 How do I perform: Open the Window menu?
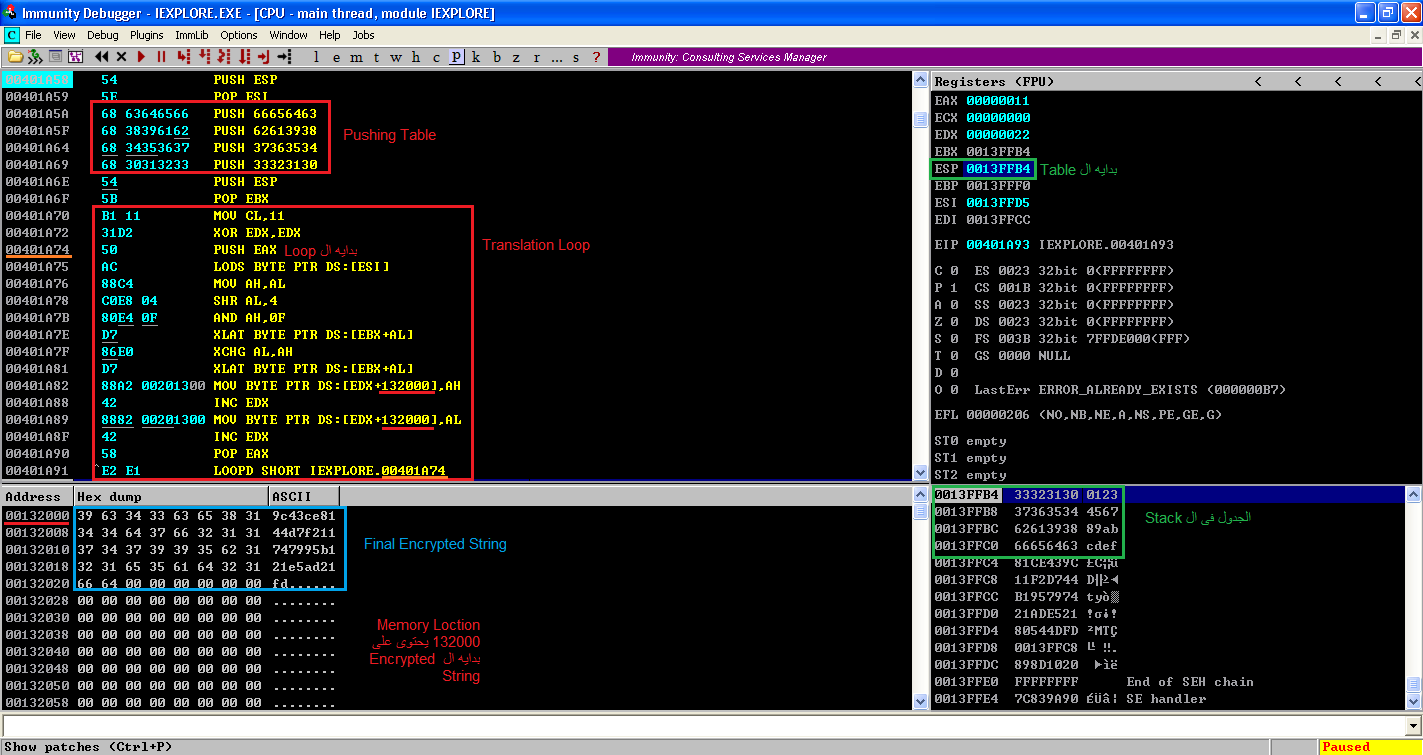click(288, 35)
